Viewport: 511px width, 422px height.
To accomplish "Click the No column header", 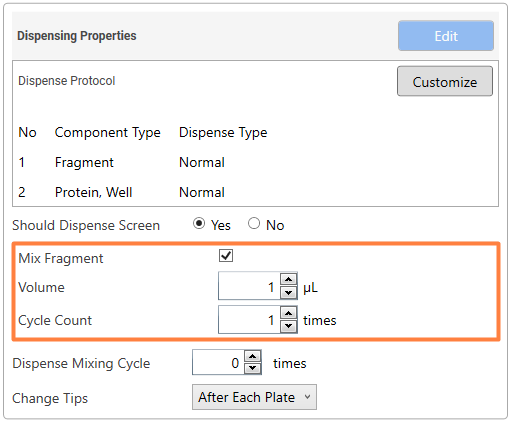I will pyautogui.click(x=27, y=132).
